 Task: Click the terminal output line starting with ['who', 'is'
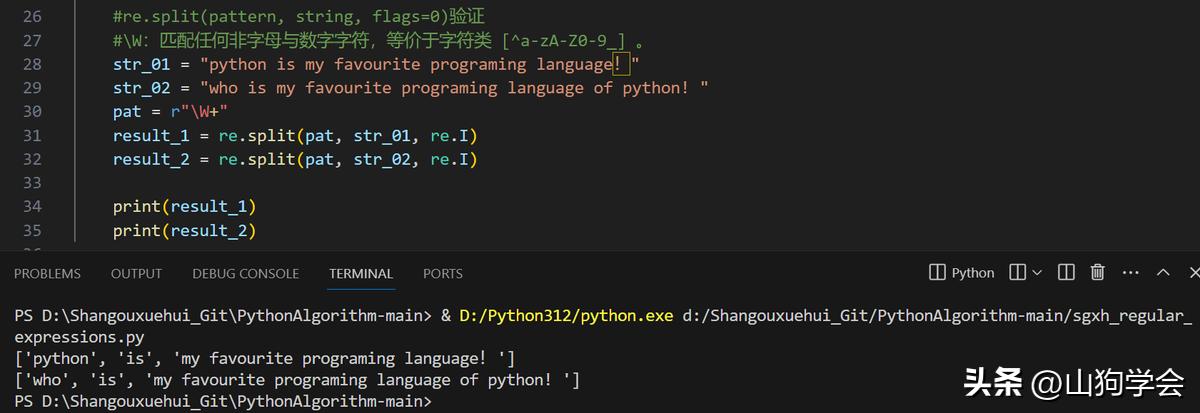[297, 380]
